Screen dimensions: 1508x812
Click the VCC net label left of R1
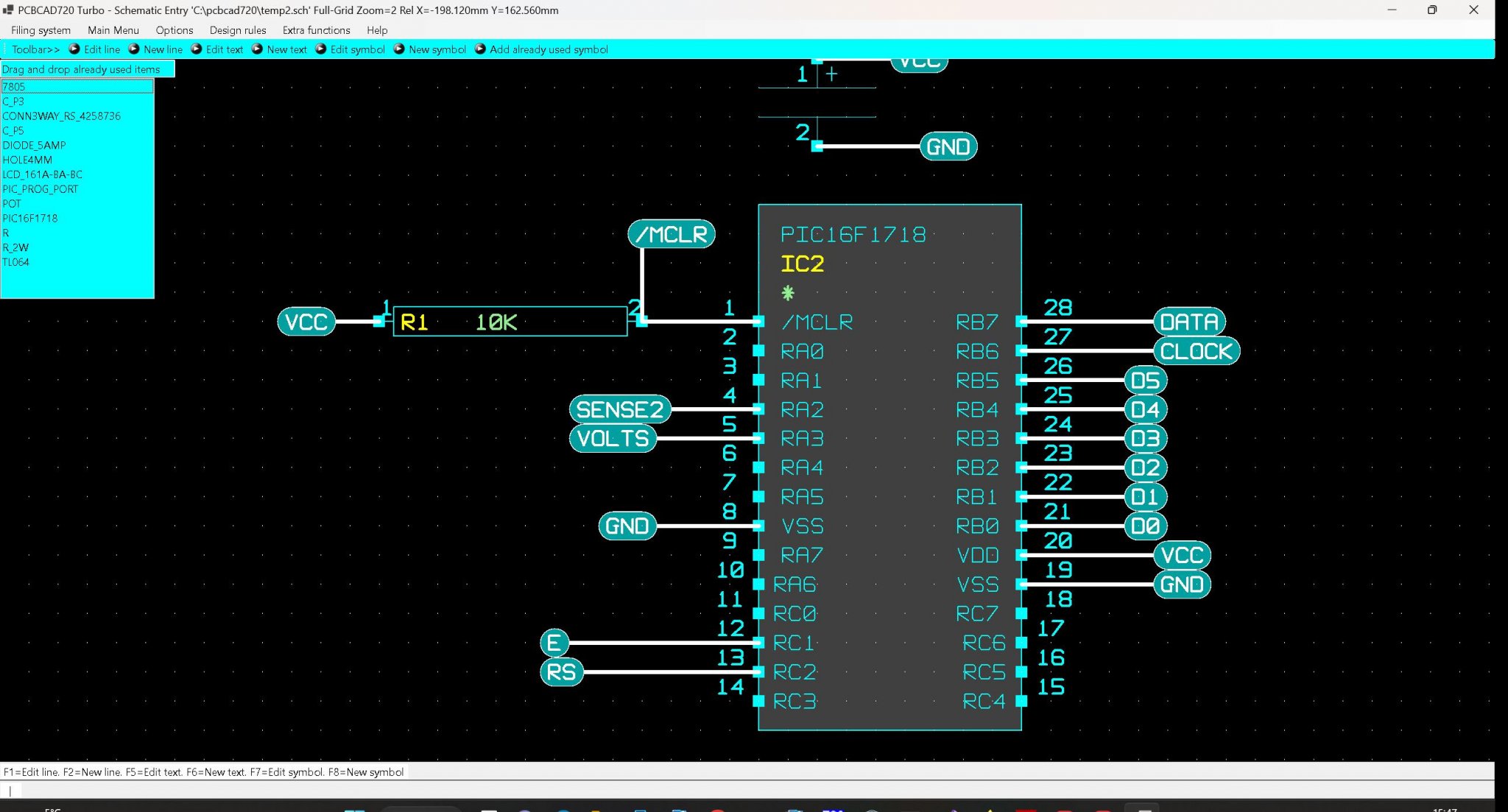tap(306, 322)
